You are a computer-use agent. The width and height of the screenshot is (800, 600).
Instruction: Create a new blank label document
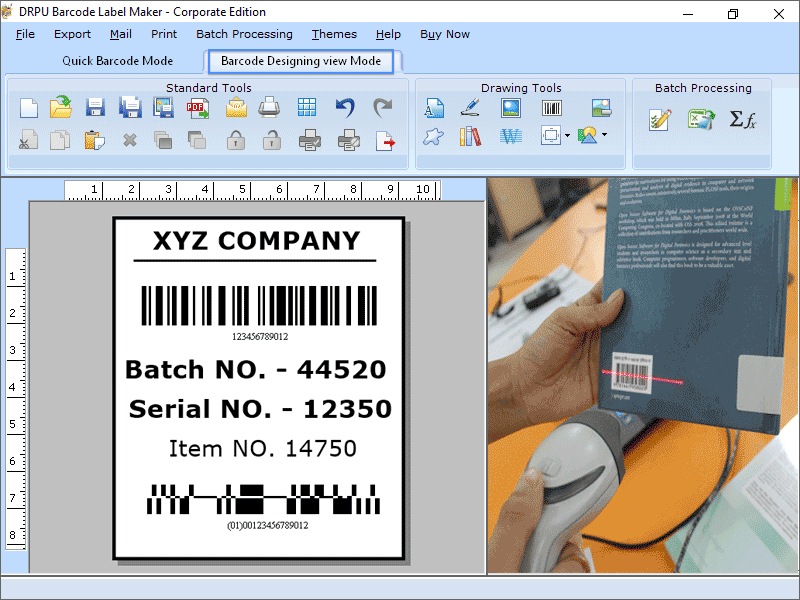[x=29, y=108]
